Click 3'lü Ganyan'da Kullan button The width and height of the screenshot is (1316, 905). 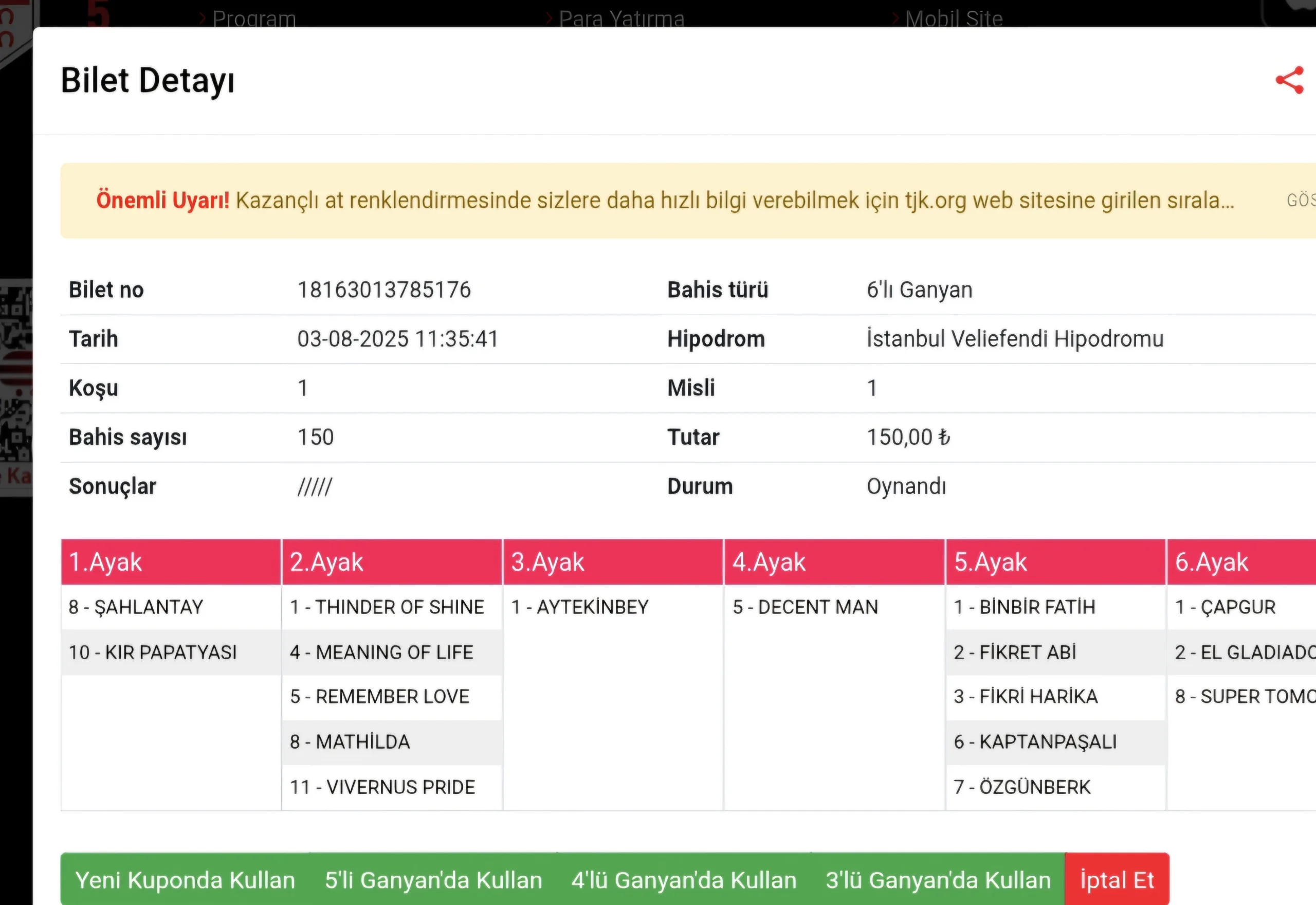(x=938, y=880)
